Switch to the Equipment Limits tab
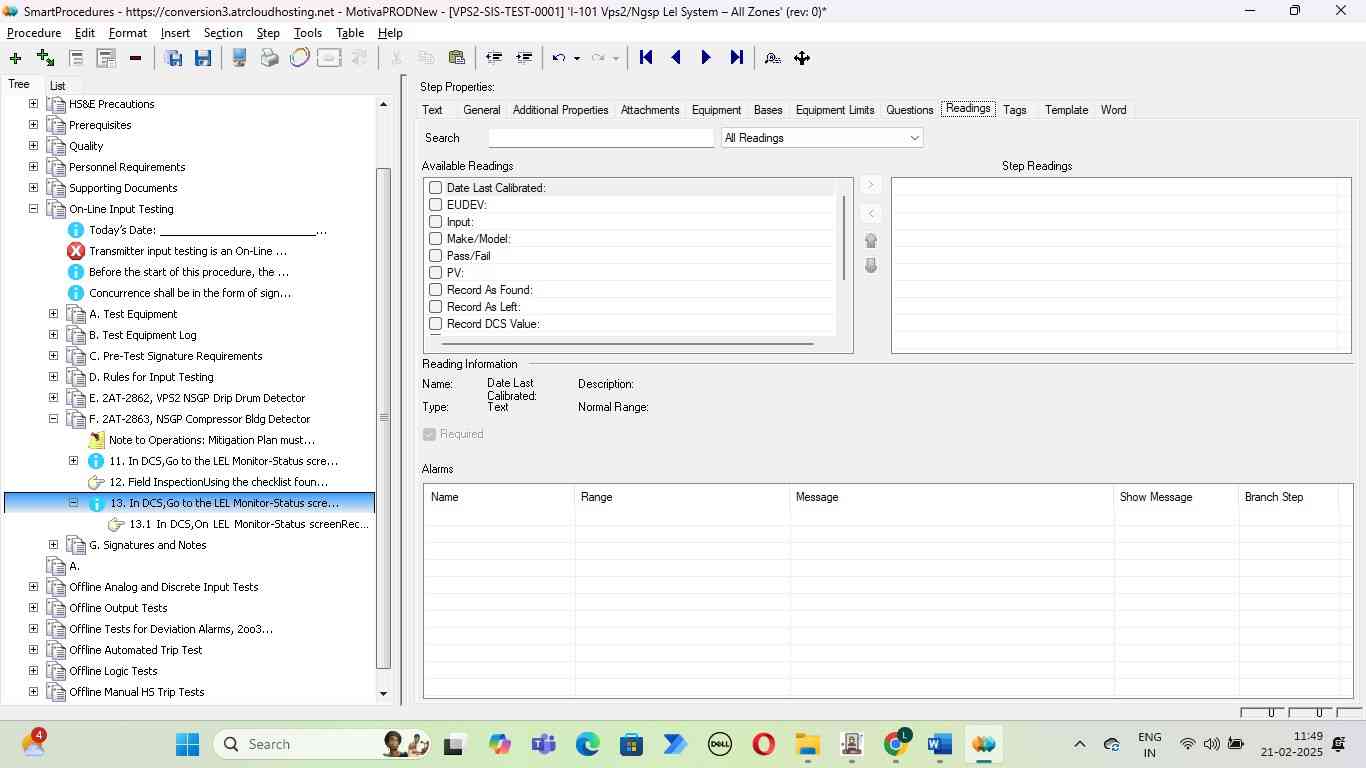This screenshot has height=768, width=1366. click(x=834, y=110)
